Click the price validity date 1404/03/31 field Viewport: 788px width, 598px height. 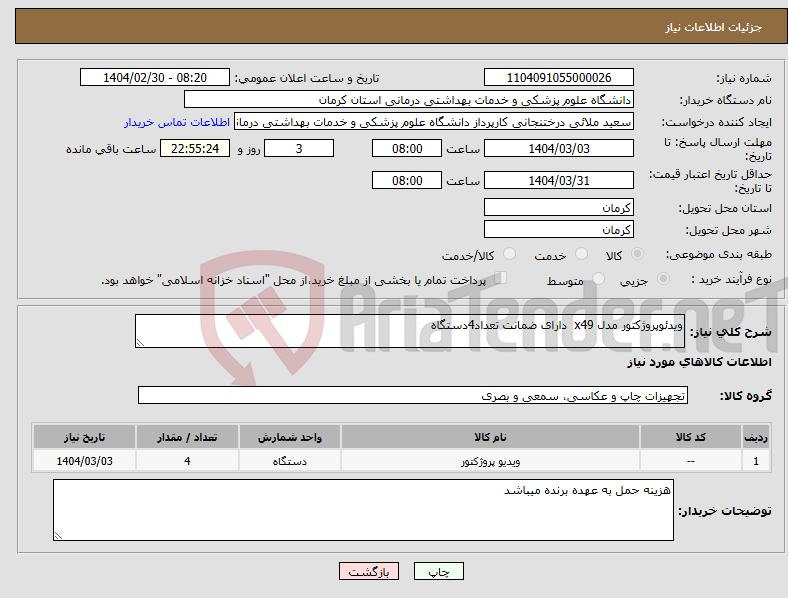pos(558,180)
